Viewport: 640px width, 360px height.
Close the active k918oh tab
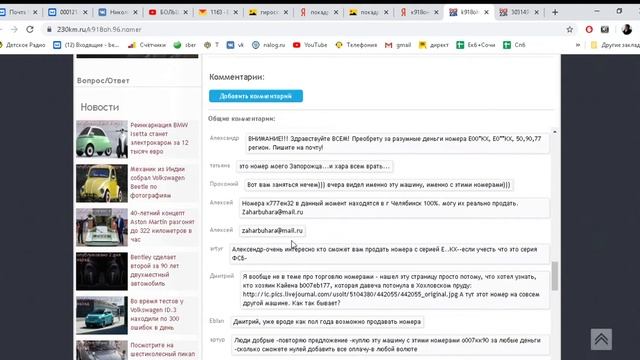486,12
